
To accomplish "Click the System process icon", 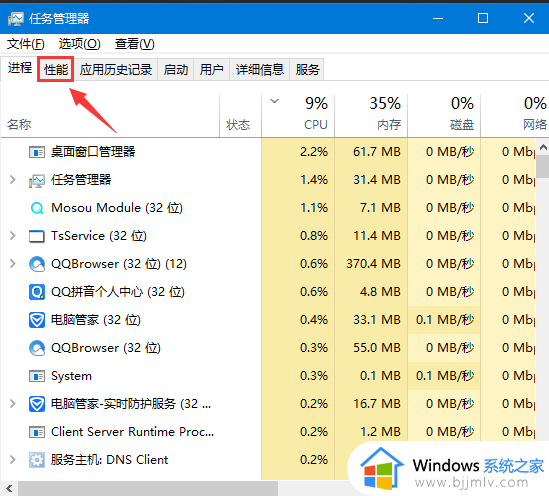I will click(x=37, y=376).
